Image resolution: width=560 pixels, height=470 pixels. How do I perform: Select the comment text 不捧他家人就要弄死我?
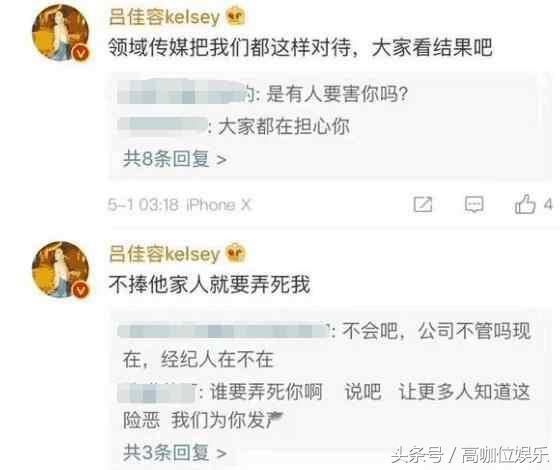point(209,284)
